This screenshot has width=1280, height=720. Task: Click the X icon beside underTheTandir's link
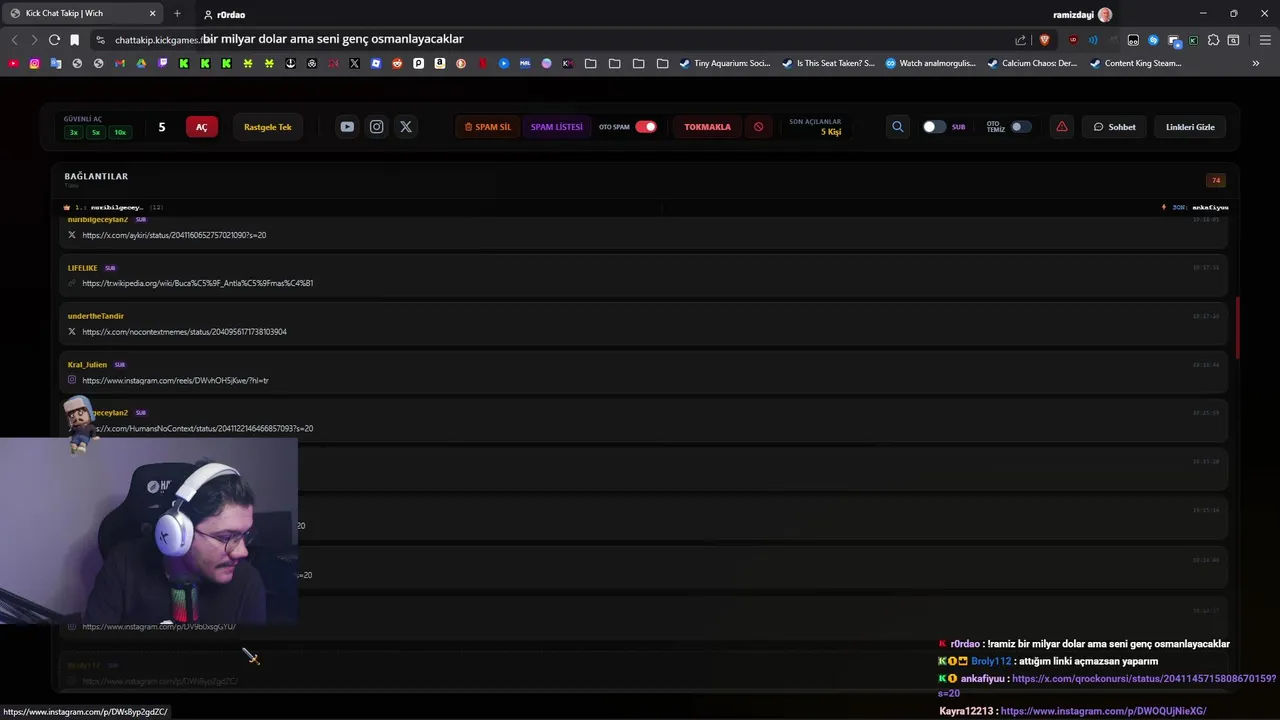point(72,332)
